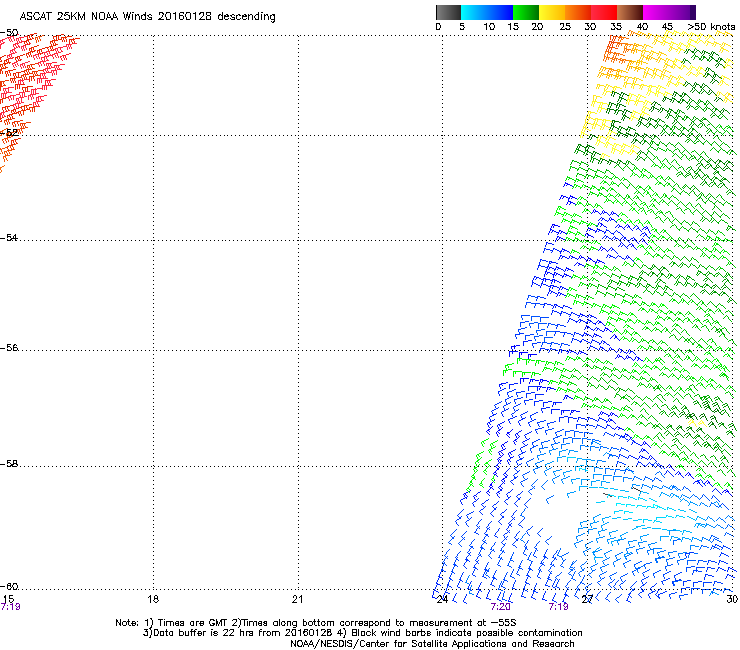Click the '-56' latitude axis label

9,347
